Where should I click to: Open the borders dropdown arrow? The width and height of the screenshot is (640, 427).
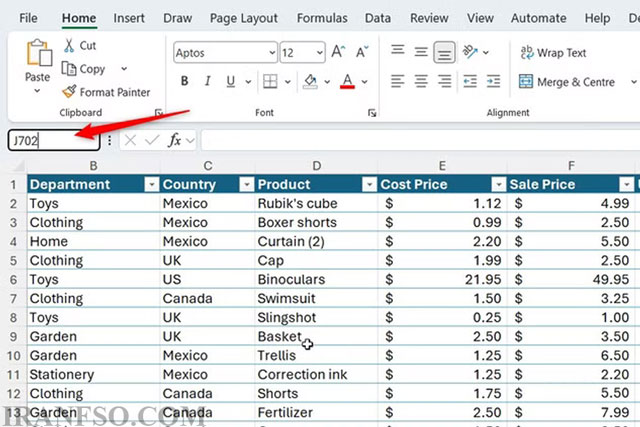pyautogui.click(x=288, y=82)
